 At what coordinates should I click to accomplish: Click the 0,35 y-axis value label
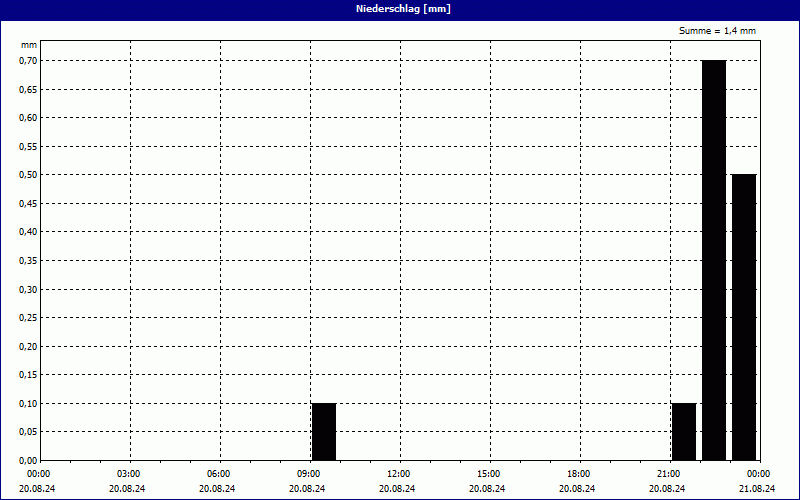tap(27, 261)
